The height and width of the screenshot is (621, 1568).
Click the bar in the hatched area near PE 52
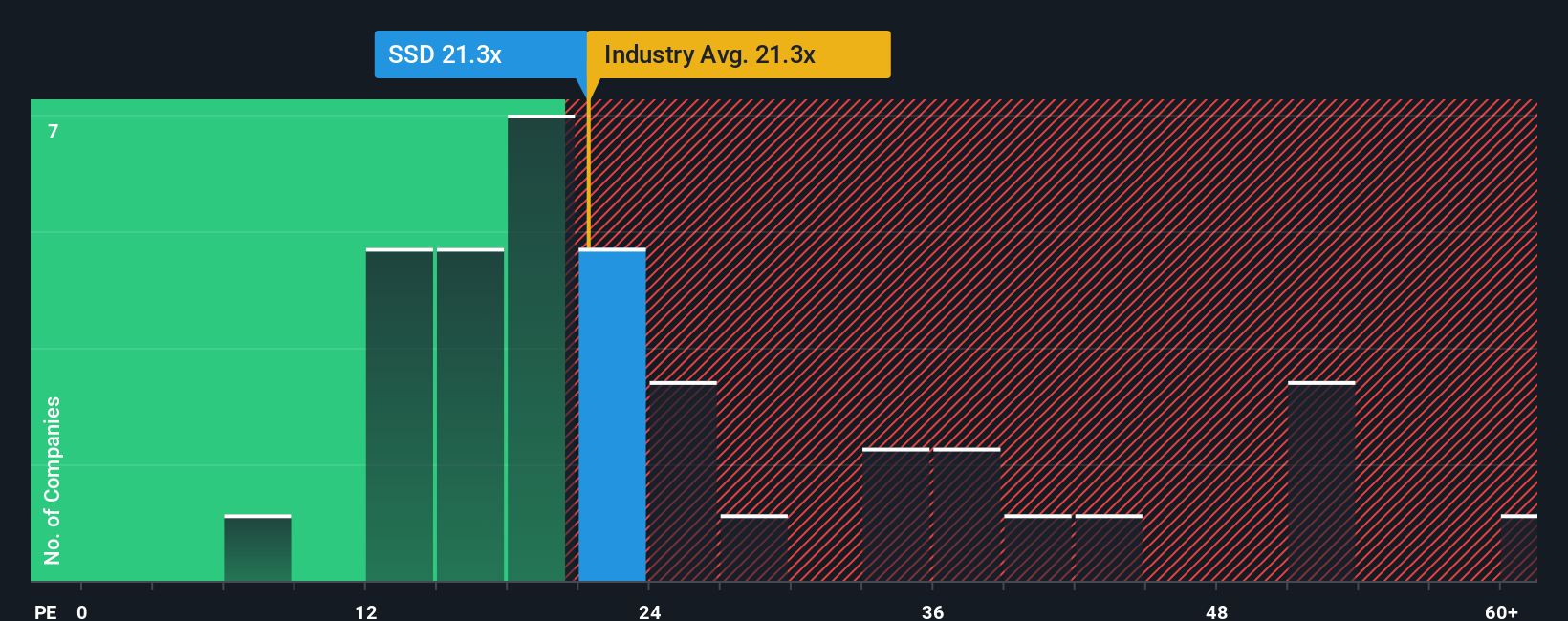click(1321, 482)
